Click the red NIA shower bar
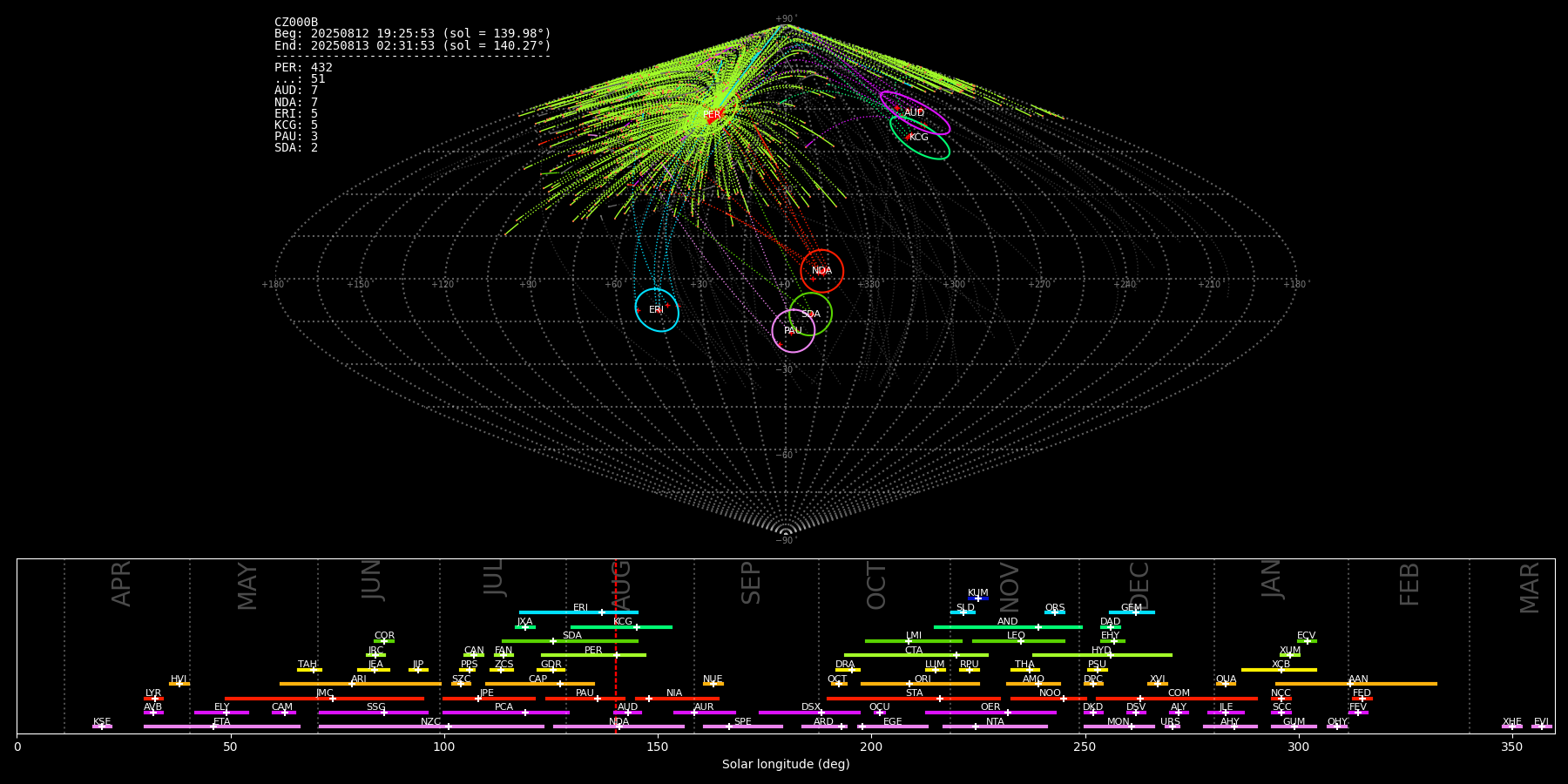Image resolution: width=1568 pixels, height=784 pixels. [677, 699]
